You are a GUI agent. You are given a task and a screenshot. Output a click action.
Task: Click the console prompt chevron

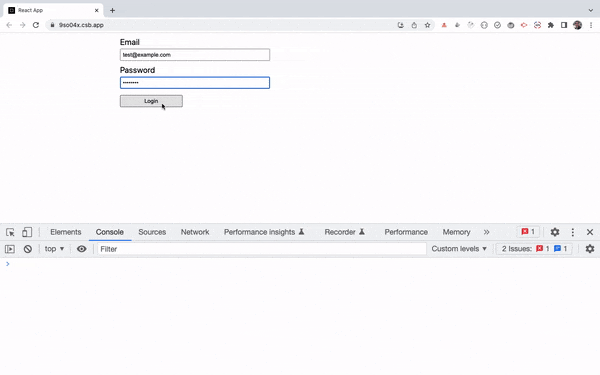pos(8,264)
